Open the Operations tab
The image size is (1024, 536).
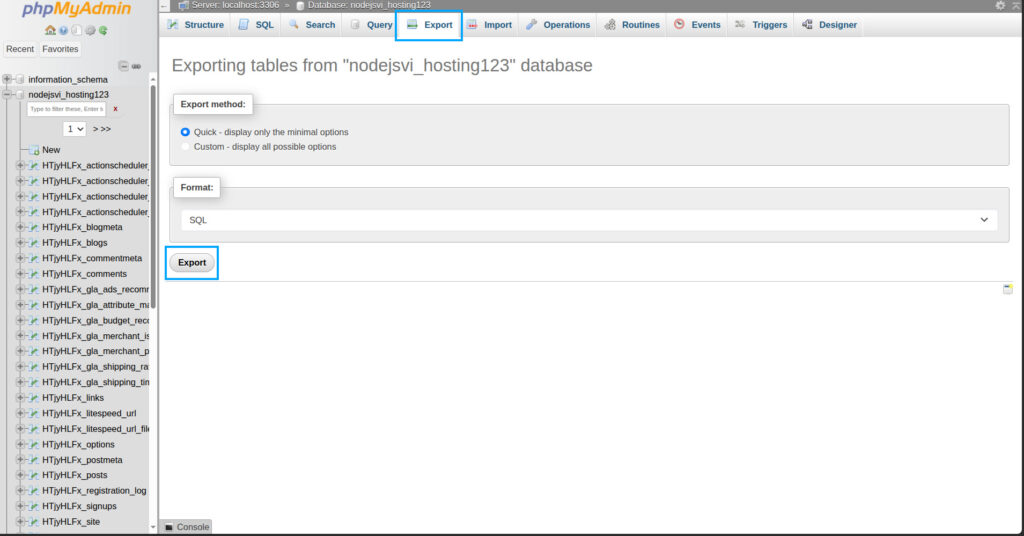(558, 25)
